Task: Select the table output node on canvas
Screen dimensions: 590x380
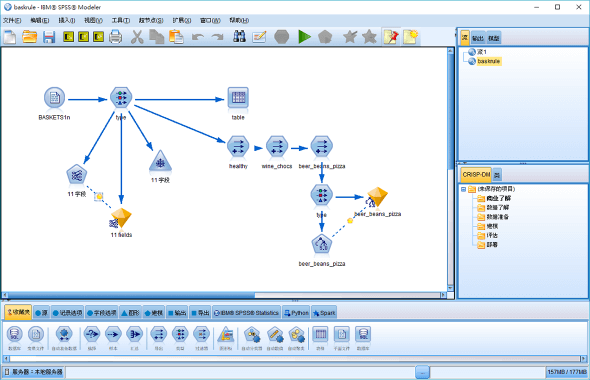Action: pos(238,98)
